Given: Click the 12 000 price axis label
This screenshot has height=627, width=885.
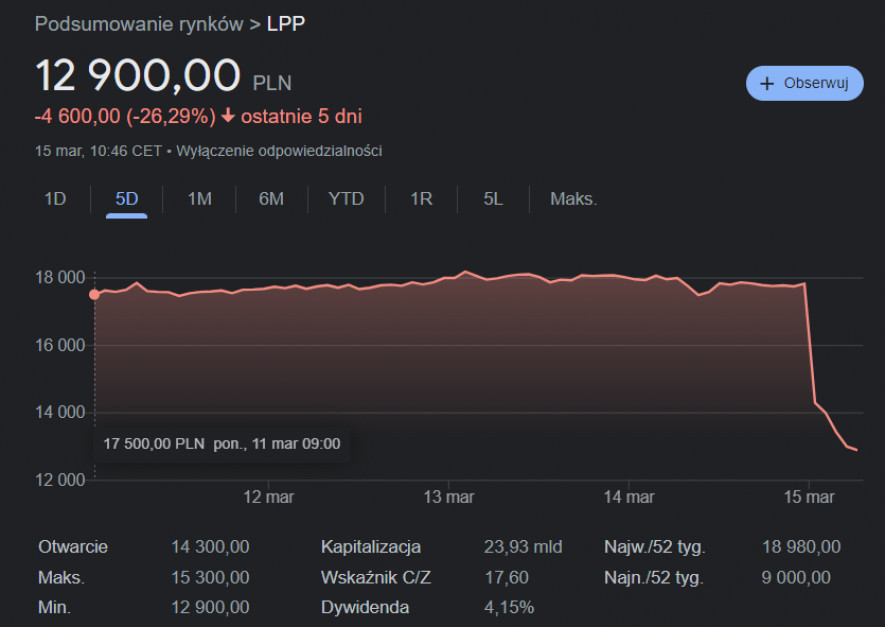Looking at the screenshot, I should [x=60, y=480].
